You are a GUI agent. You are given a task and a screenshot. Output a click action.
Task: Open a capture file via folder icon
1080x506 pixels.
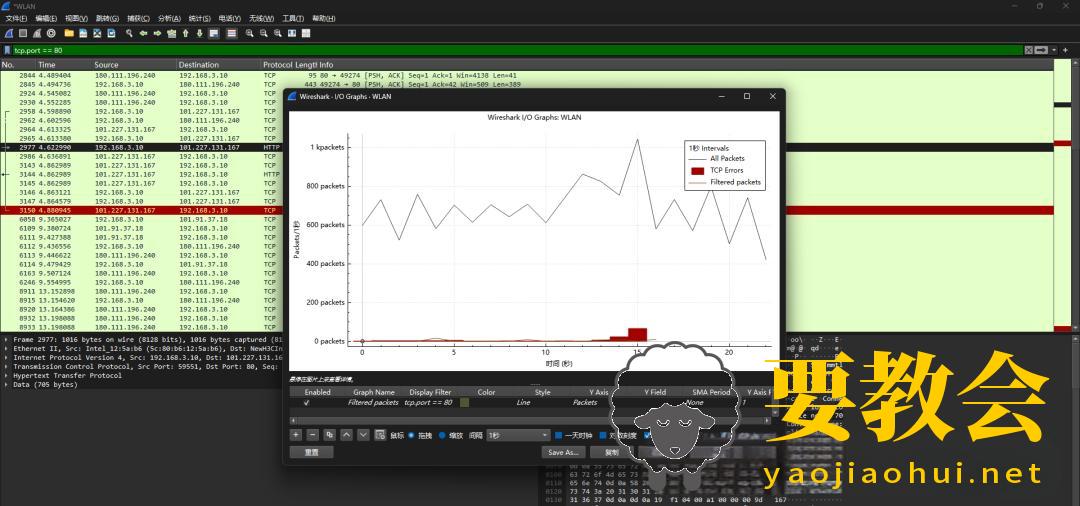coord(69,33)
